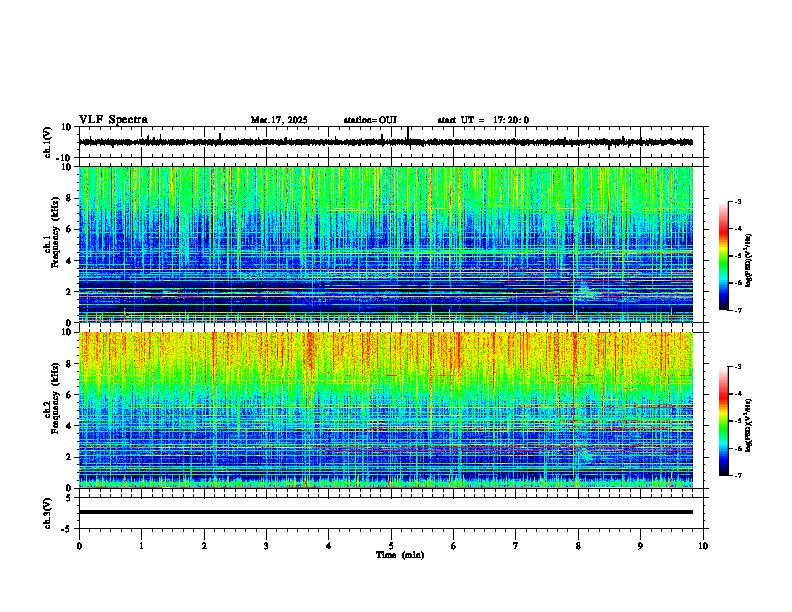Click time axis tick label "1"
This screenshot has width=792, height=612.
141,546
